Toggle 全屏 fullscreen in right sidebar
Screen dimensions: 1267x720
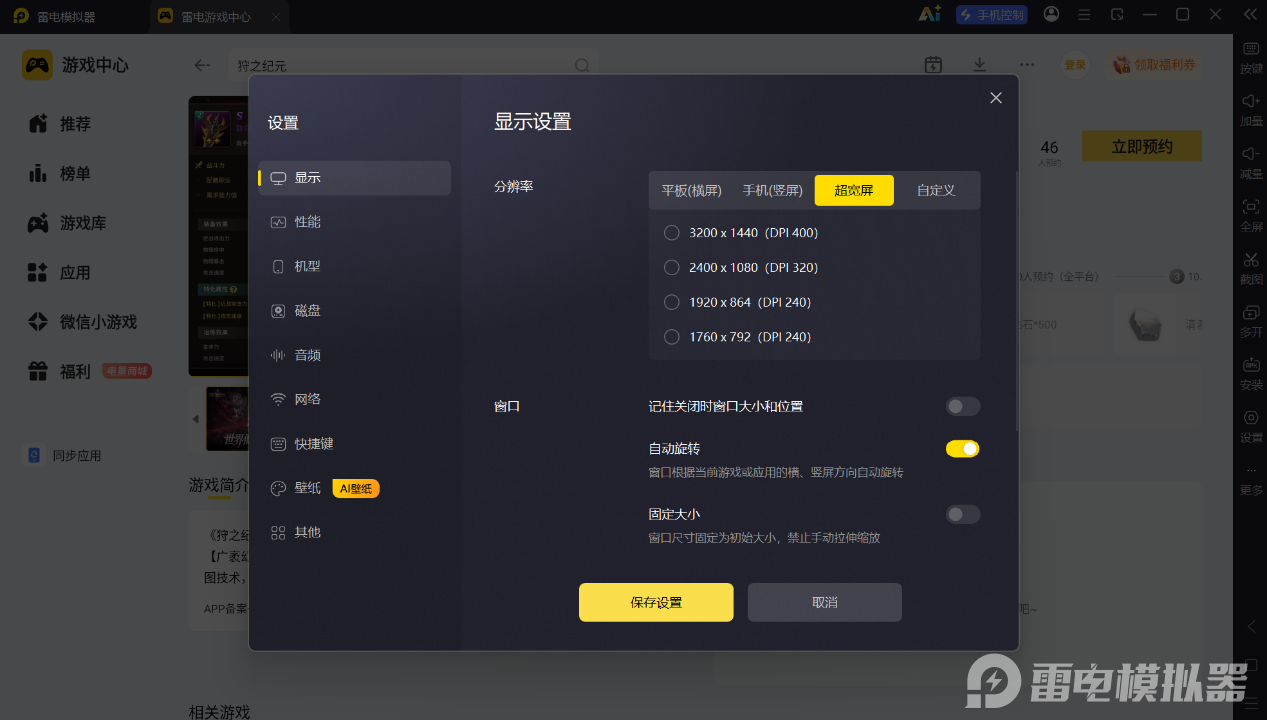click(1251, 215)
